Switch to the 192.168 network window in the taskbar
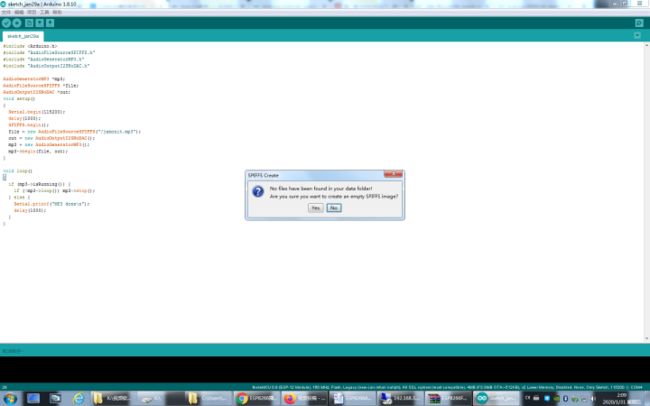 click(x=401, y=399)
